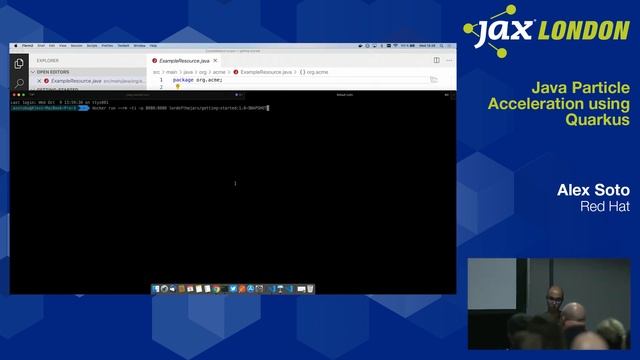This screenshot has height=360, width=640.
Task: Open the Session menu in the menu bar
Action: (x=76, y=46)
